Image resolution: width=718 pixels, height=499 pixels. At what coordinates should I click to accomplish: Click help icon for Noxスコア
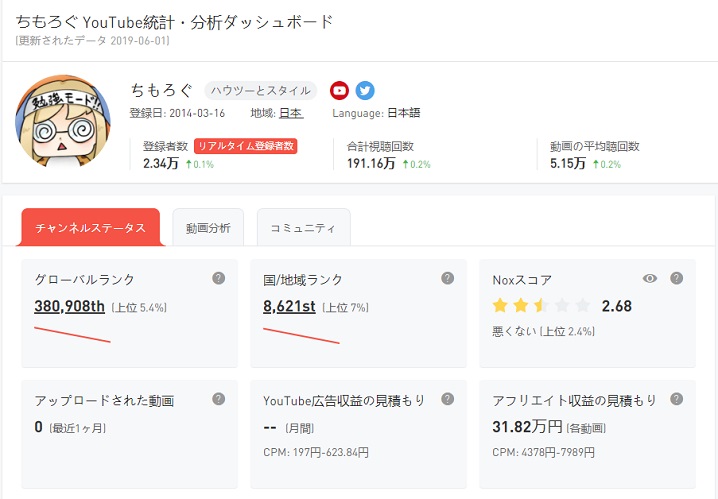coord(676,278)
